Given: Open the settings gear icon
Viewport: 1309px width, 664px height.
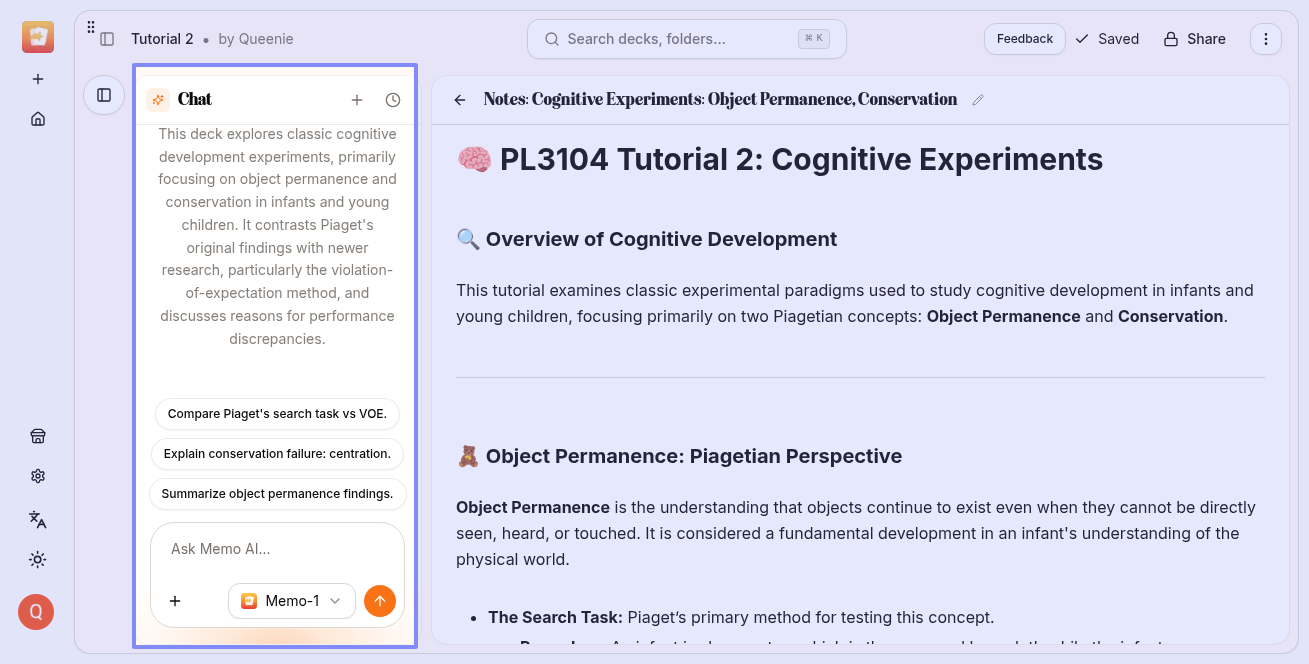Looking at the screenshot, I should pyautogui.click(x=38, y=476).
